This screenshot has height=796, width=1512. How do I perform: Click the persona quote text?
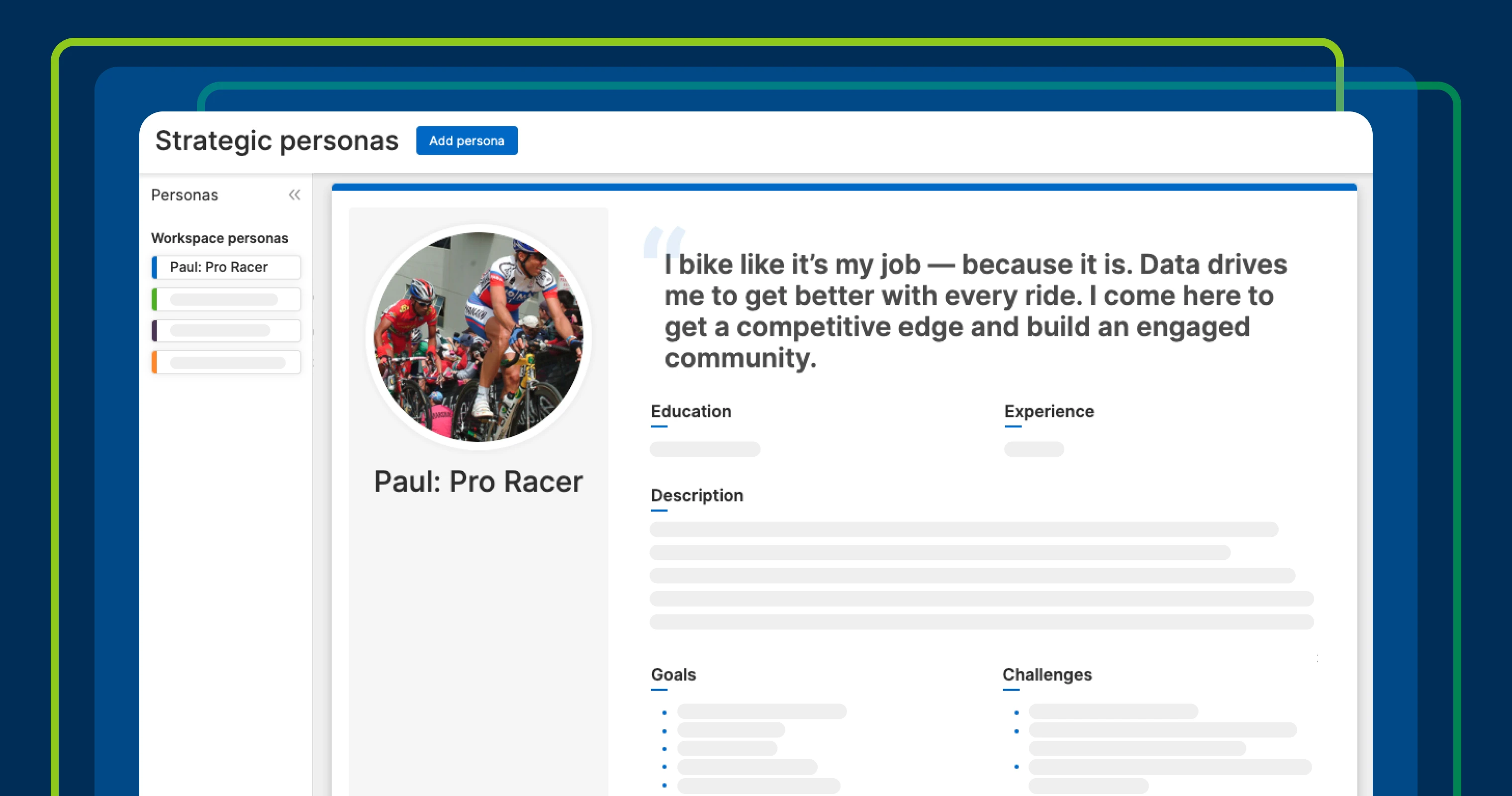(974, 311)
